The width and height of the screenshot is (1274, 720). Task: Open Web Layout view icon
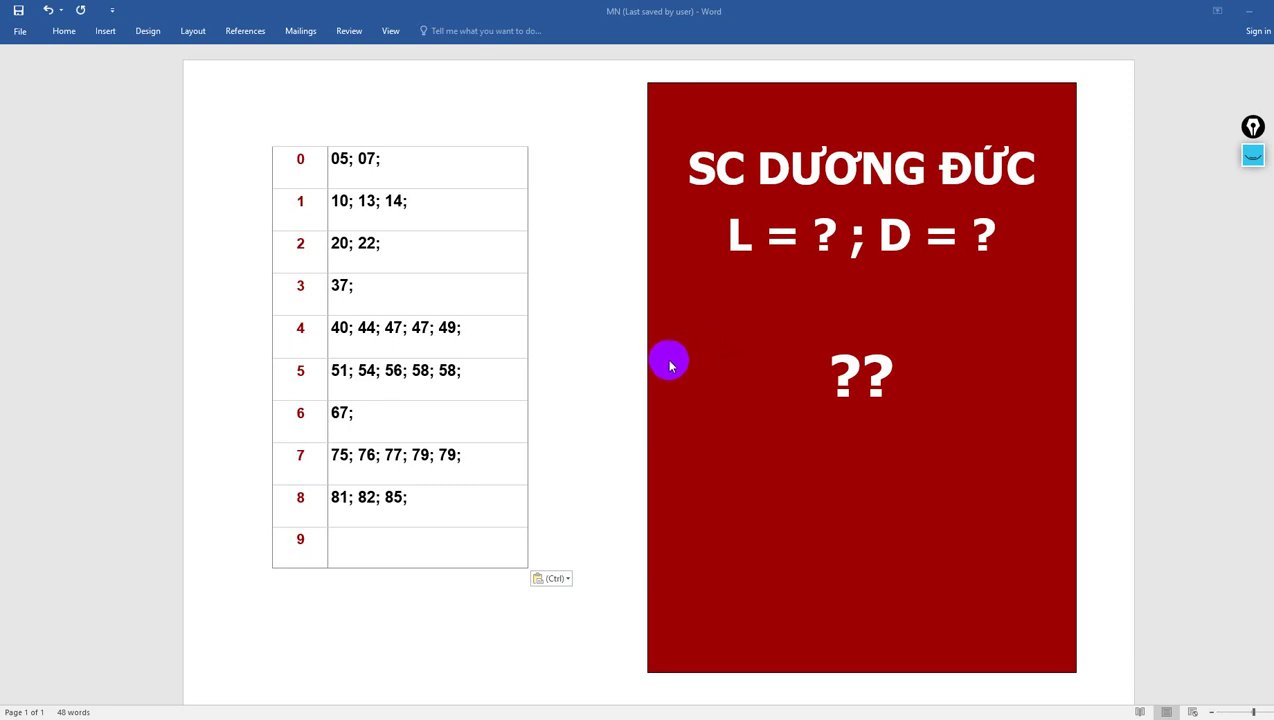[1192, 712]
